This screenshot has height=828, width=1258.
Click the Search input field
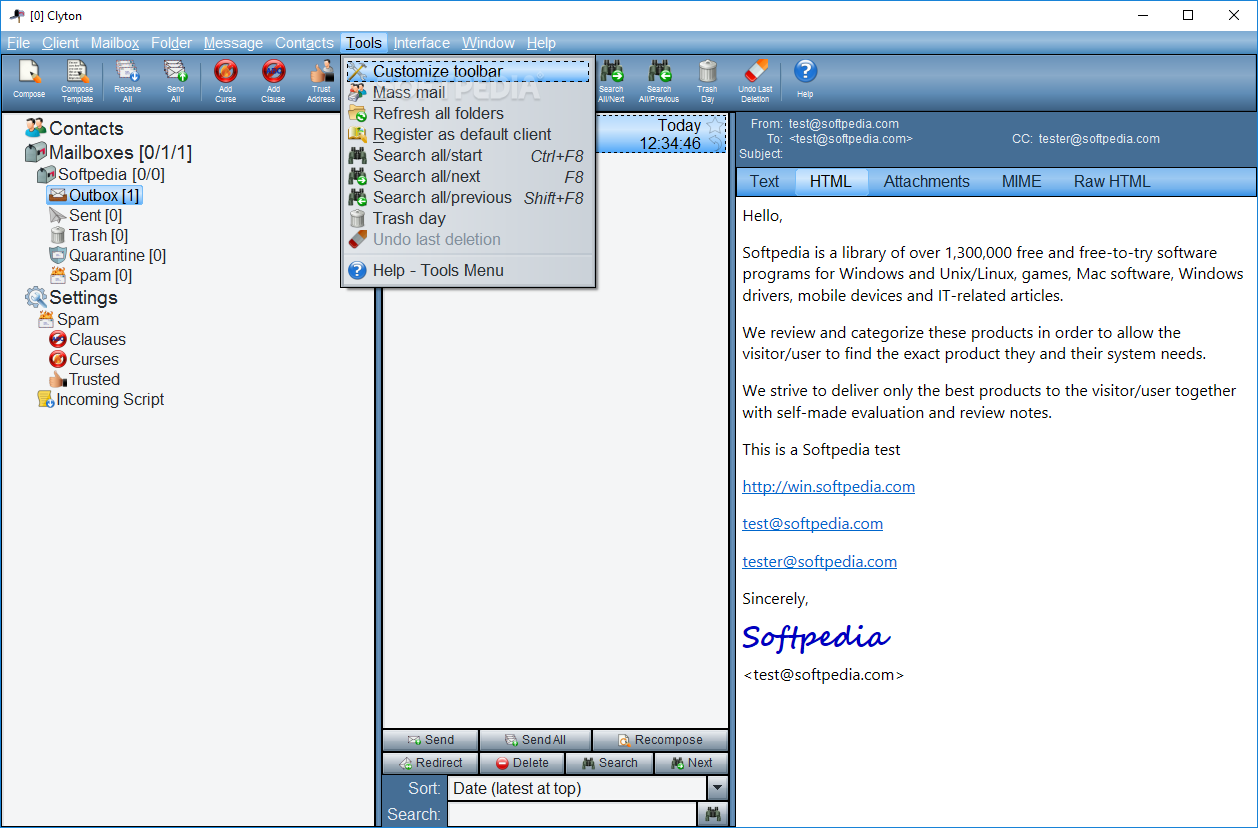pos(572,815)
